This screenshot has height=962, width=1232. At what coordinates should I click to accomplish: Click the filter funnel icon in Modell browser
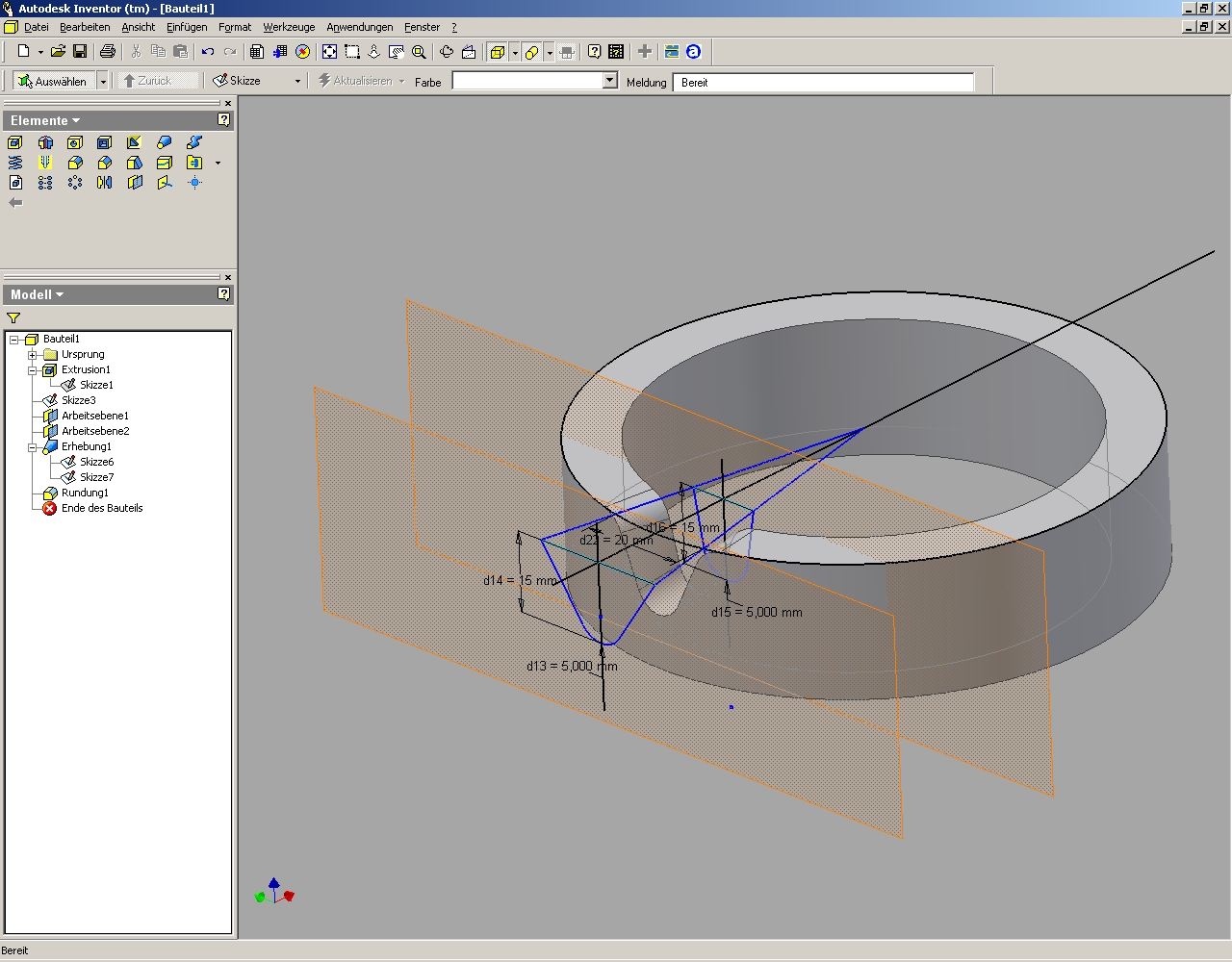pyautogui.click(x=13, y=318)
